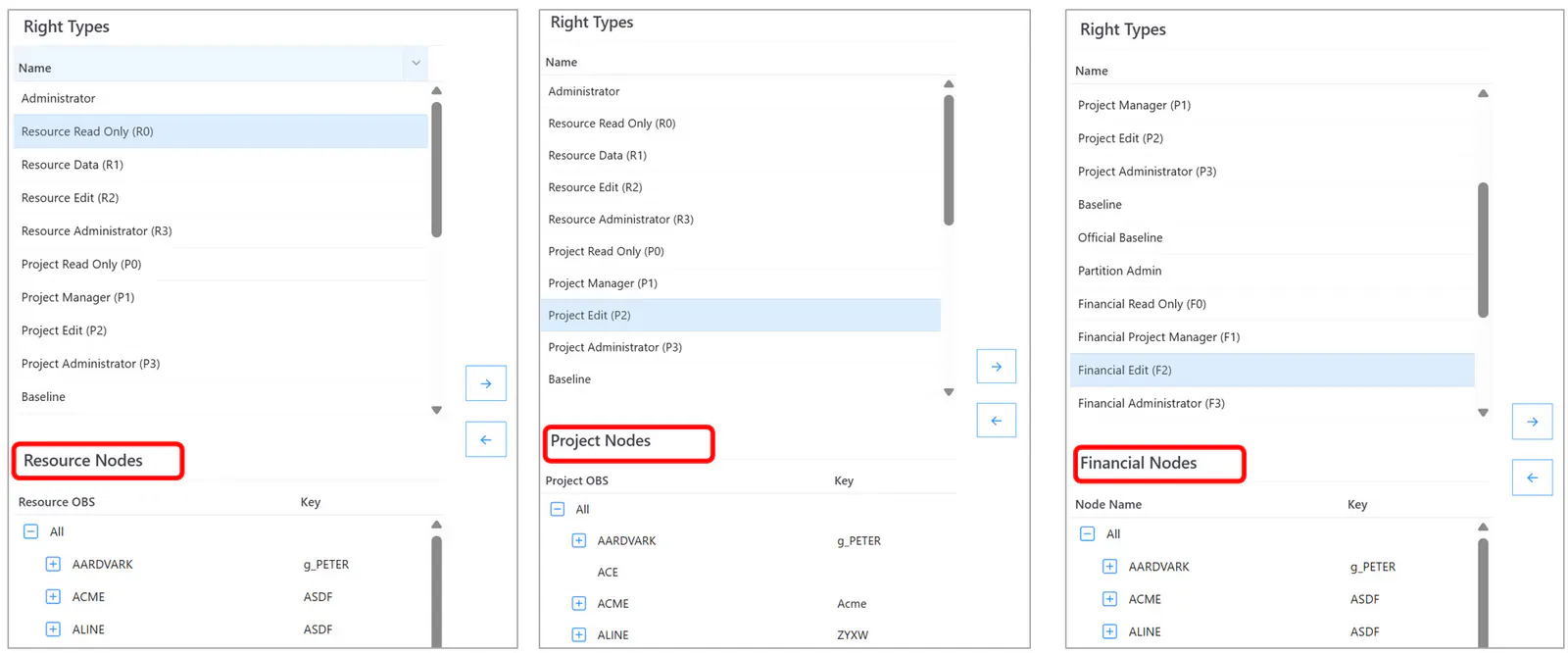Select Administrator in the Resource panel Right Types list
The height and width of the screenshot is (653, 1568).
[x=220, y=98]
